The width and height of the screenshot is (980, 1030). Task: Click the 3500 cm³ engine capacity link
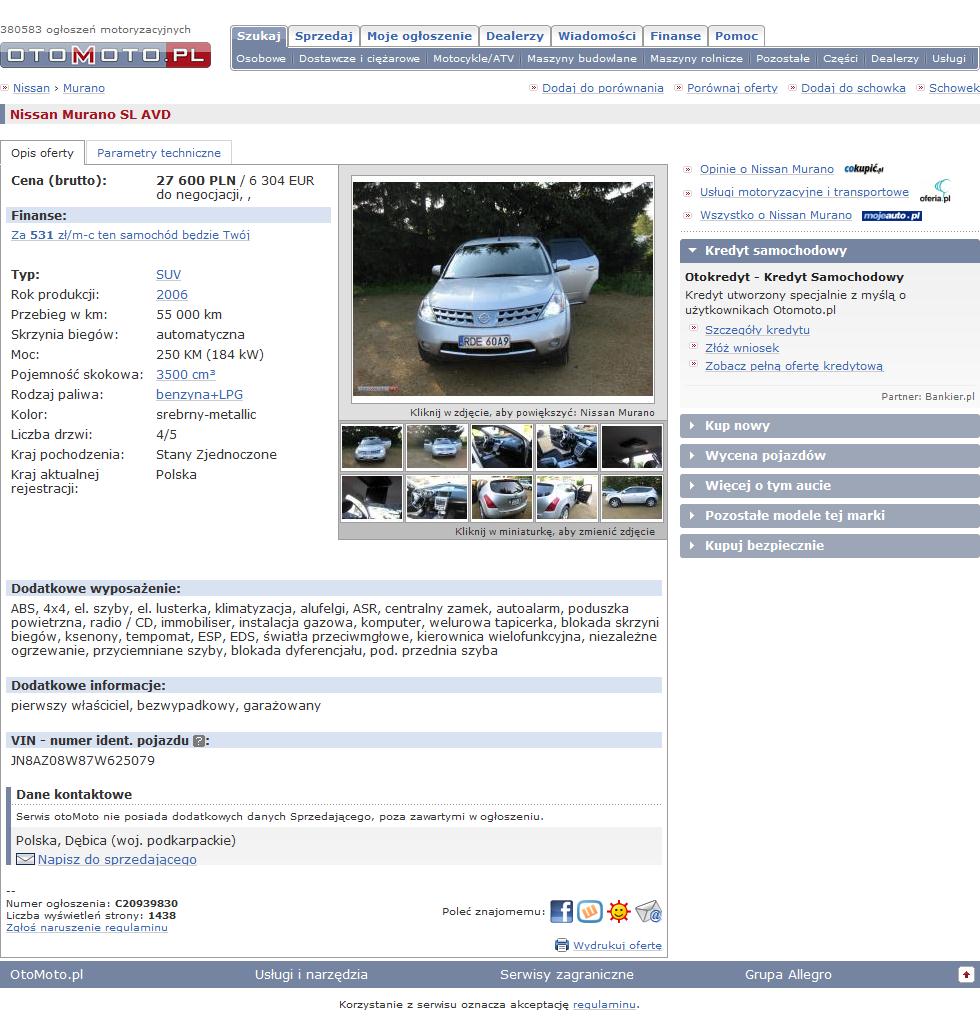tap(186, 374)
